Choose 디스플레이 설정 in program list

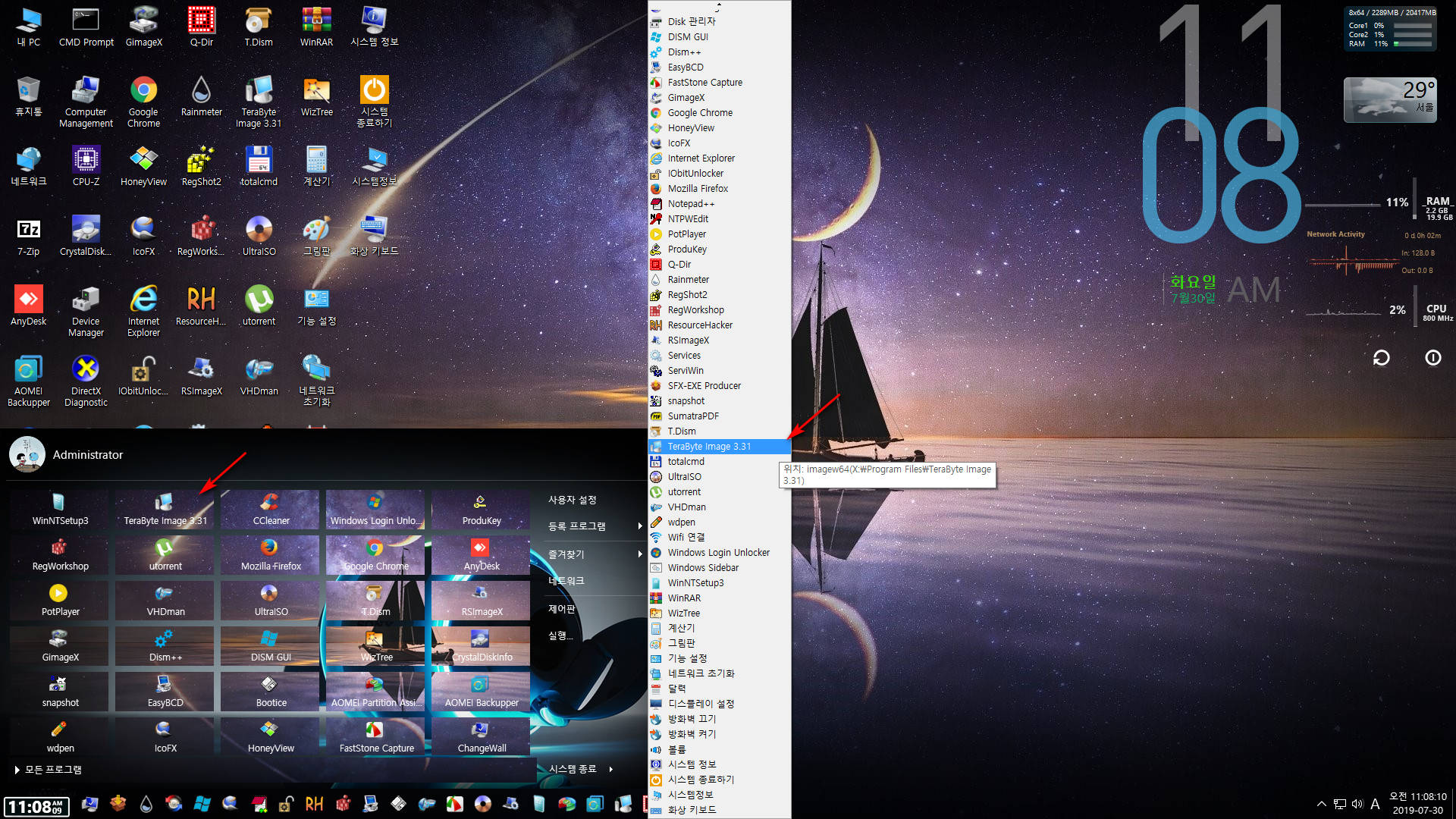[x=719, y=704]
